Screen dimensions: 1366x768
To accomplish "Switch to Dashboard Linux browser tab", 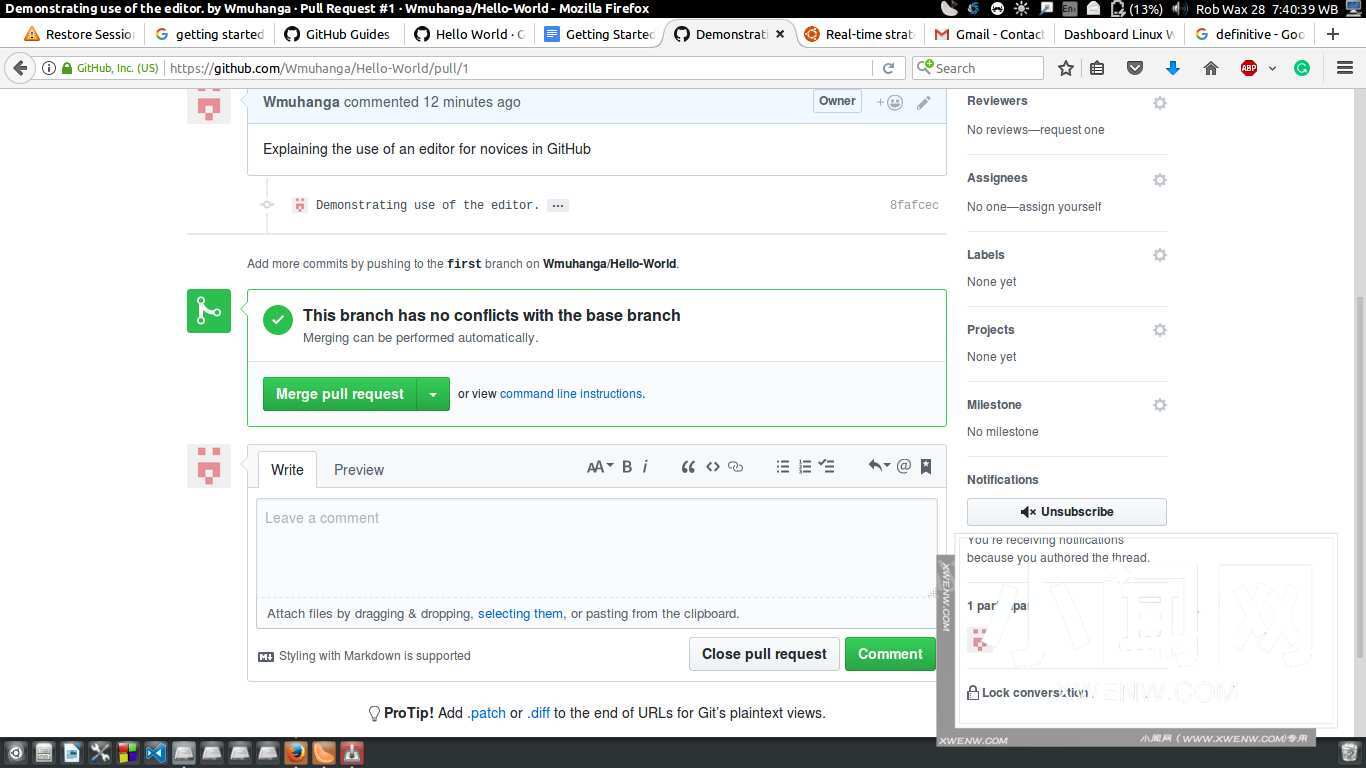I will 1118,34.
